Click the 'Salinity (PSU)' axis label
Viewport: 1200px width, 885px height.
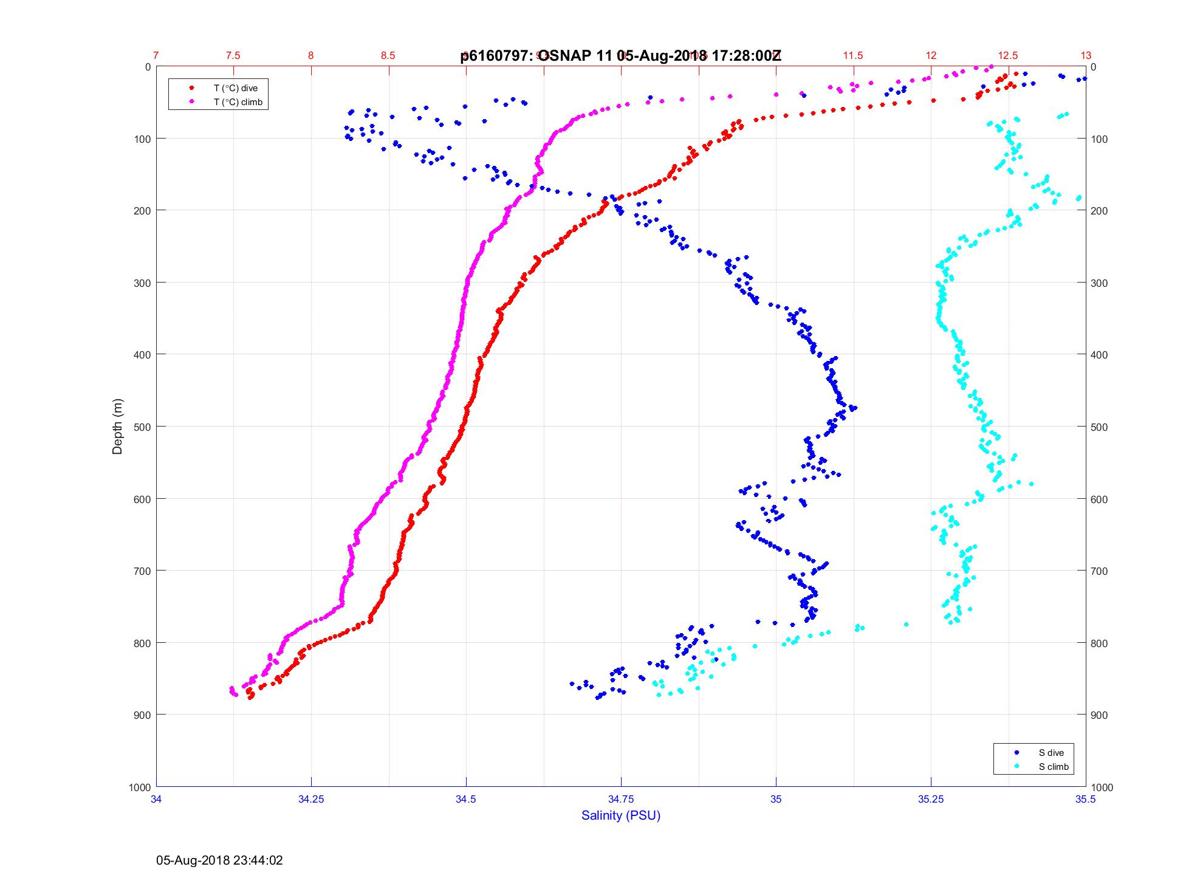pyautogui.click(x=621, y=816)
